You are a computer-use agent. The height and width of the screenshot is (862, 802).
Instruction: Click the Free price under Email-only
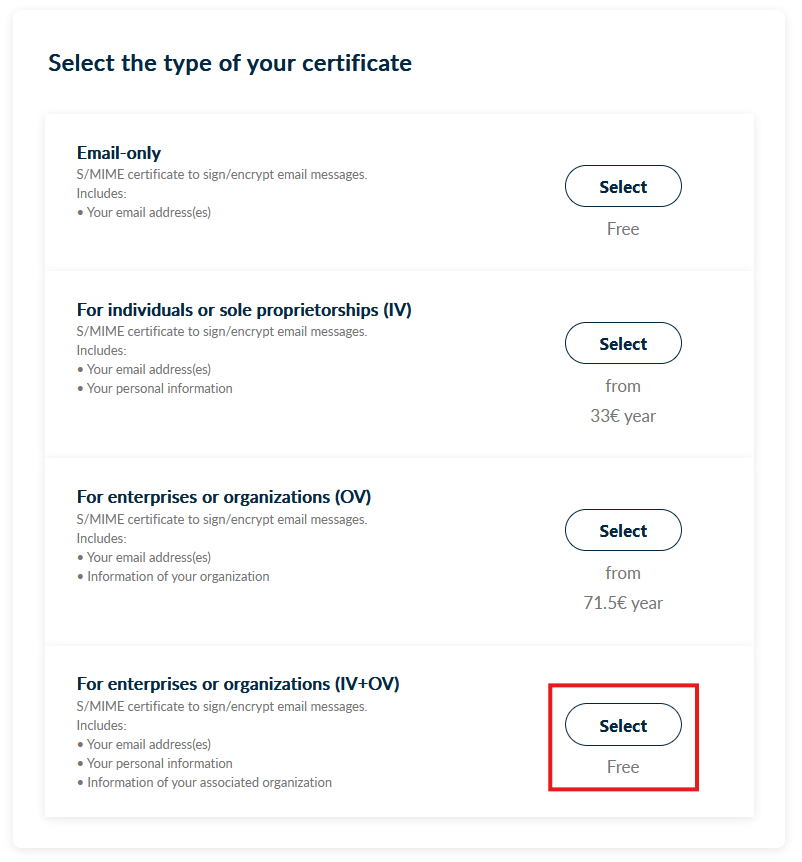[x=623, y=229]
